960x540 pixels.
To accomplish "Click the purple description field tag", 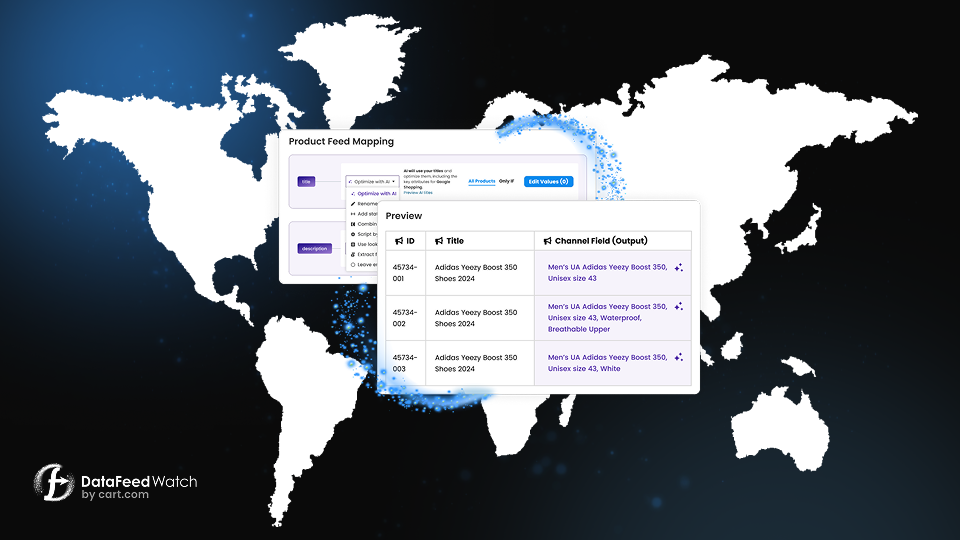I will point(314,248).
